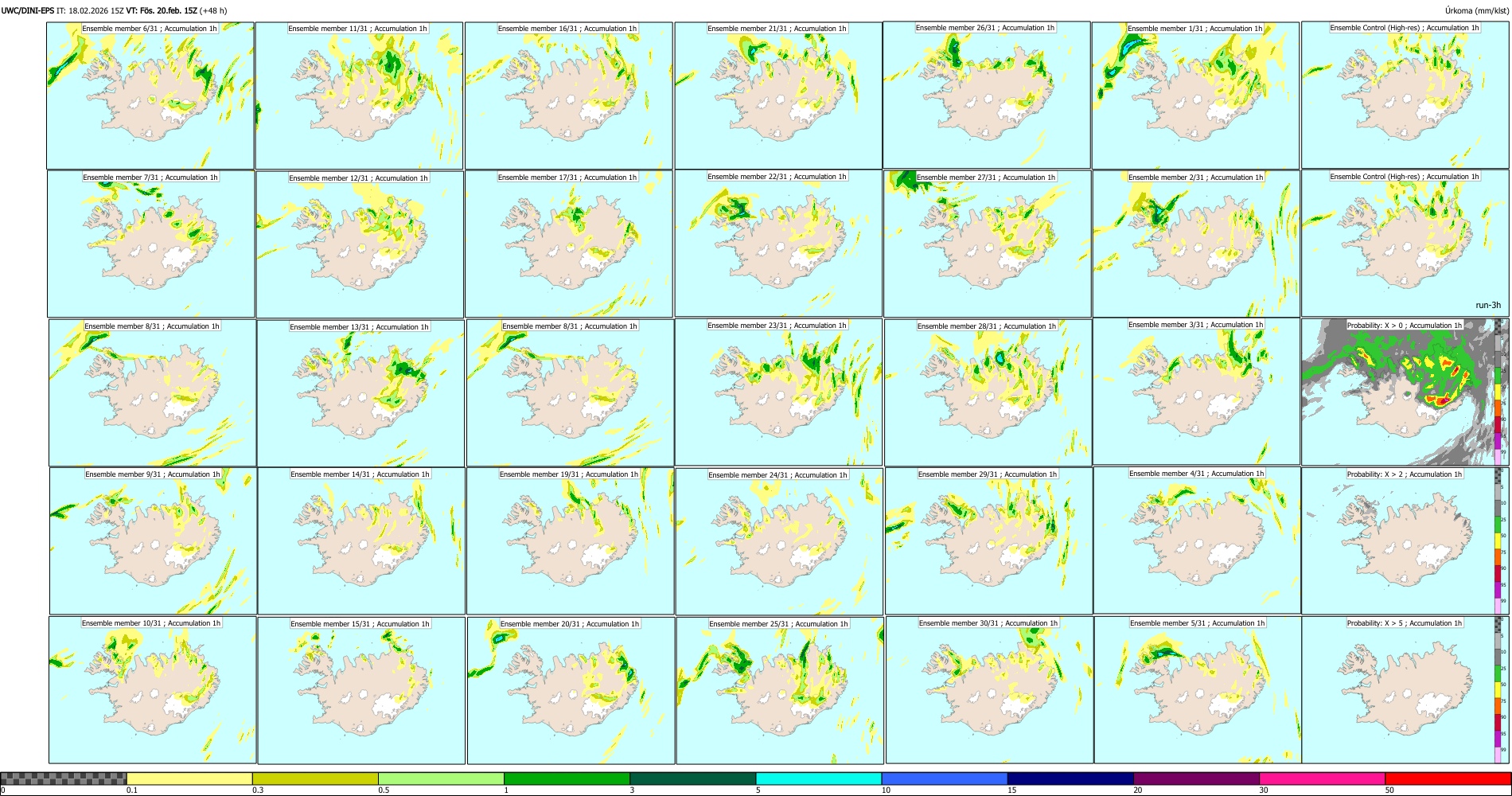Screen dimensions: 1512x796
Task: Click the 'Ensemble member 15/31 ; Accumulation 1h' label
Action: click(360, 624)
